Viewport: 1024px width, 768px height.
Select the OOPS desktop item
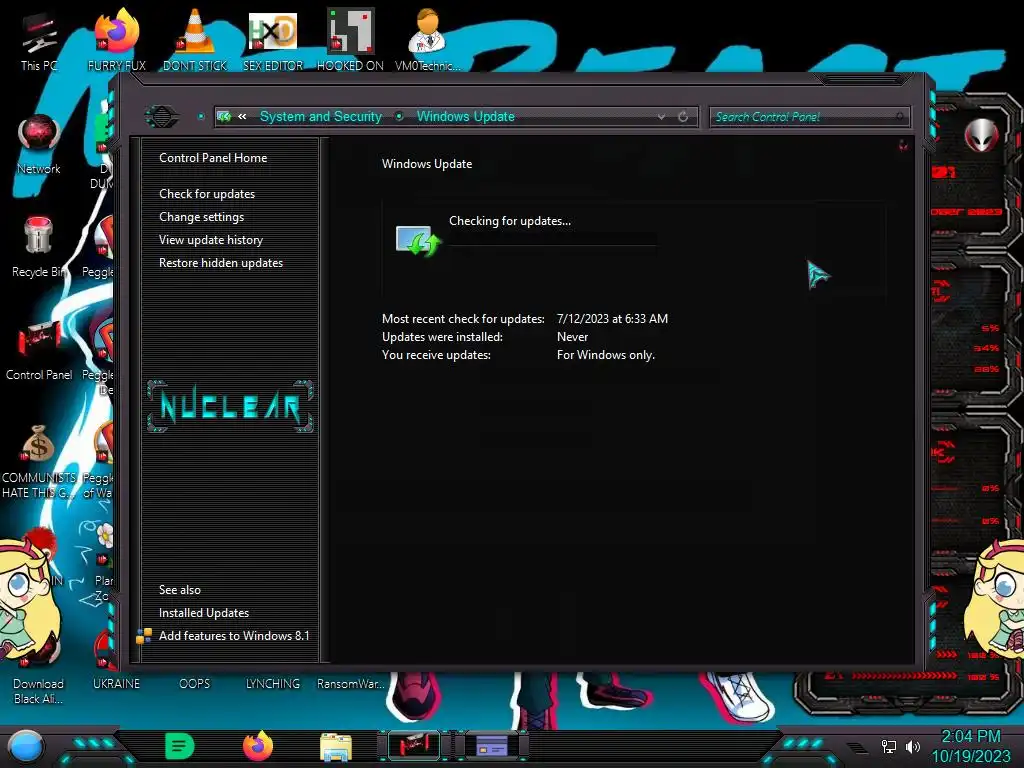pos(195,684)
